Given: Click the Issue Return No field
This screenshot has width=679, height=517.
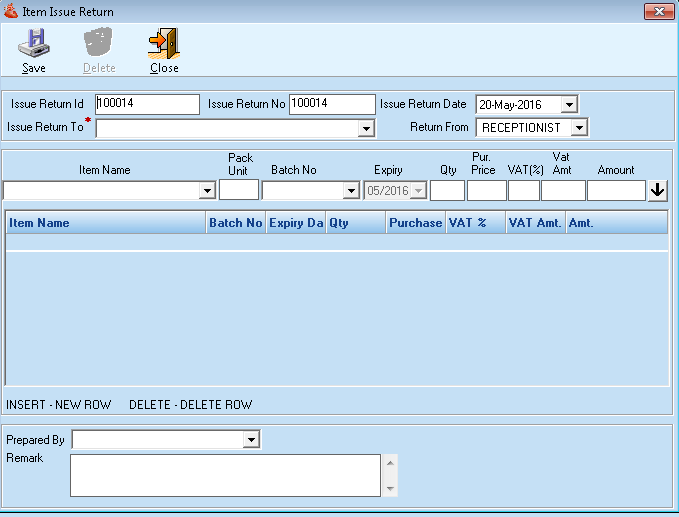Looking at the screenshot, I should 331,104.
